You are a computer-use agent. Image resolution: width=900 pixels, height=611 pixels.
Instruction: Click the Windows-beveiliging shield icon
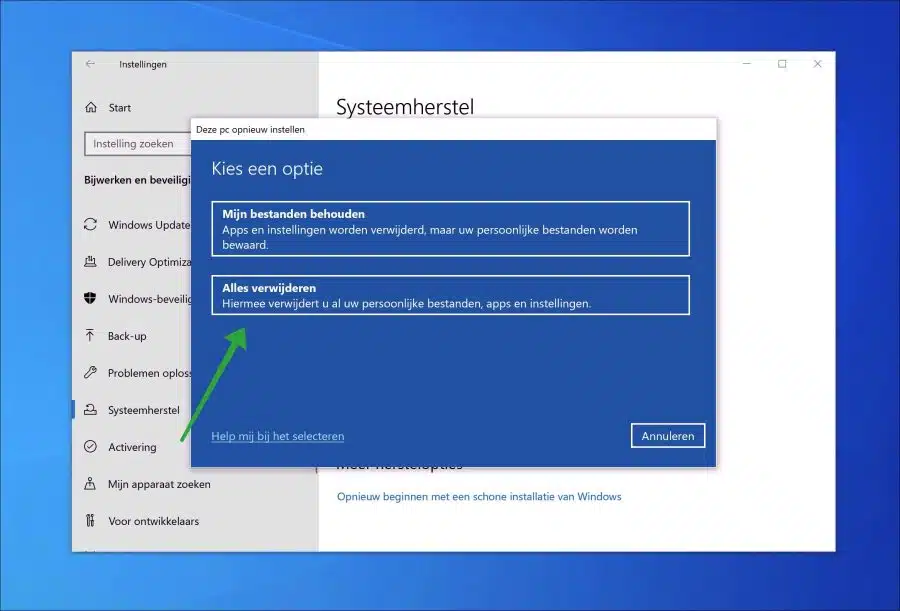tap(90, 299)
